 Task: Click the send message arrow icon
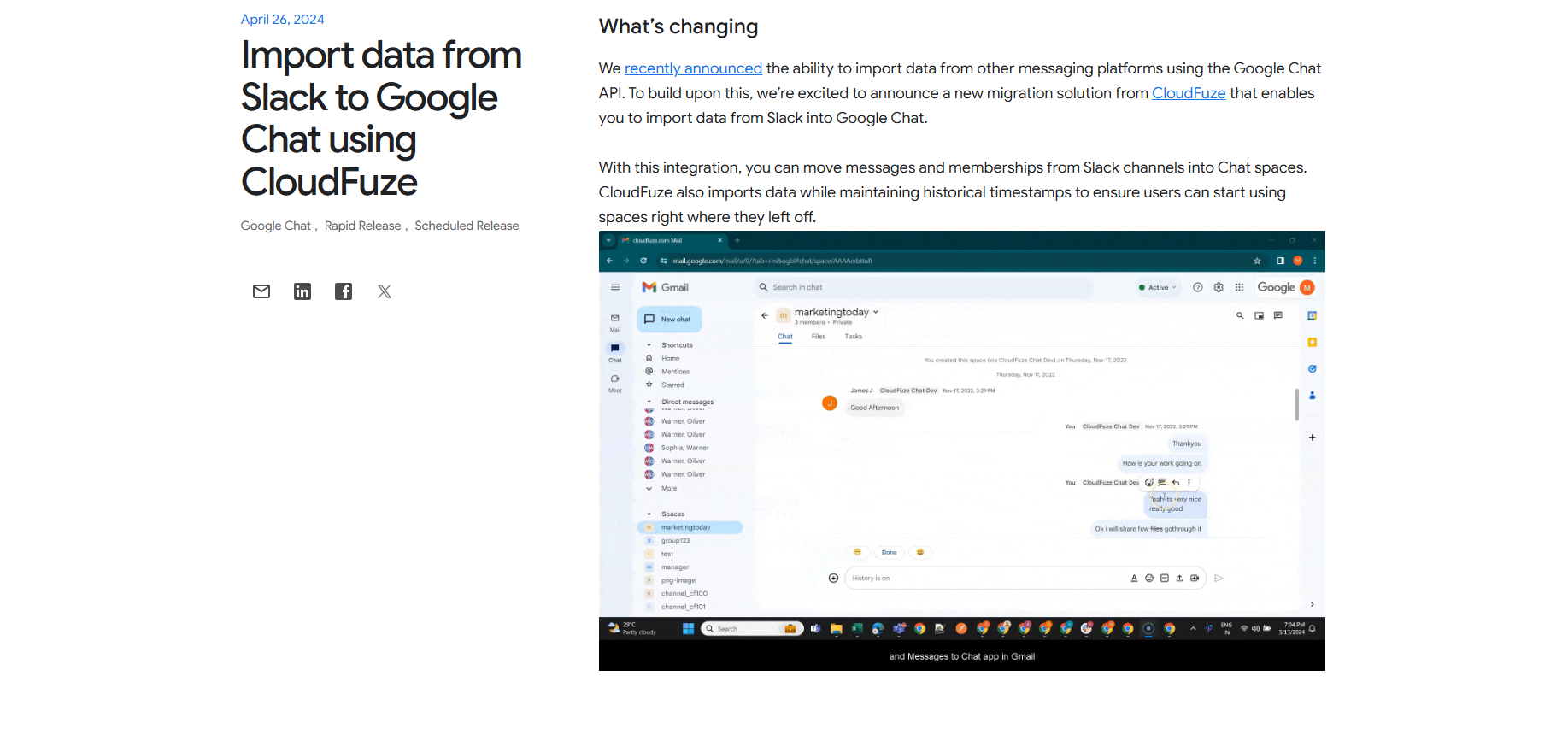[1219, 579]
